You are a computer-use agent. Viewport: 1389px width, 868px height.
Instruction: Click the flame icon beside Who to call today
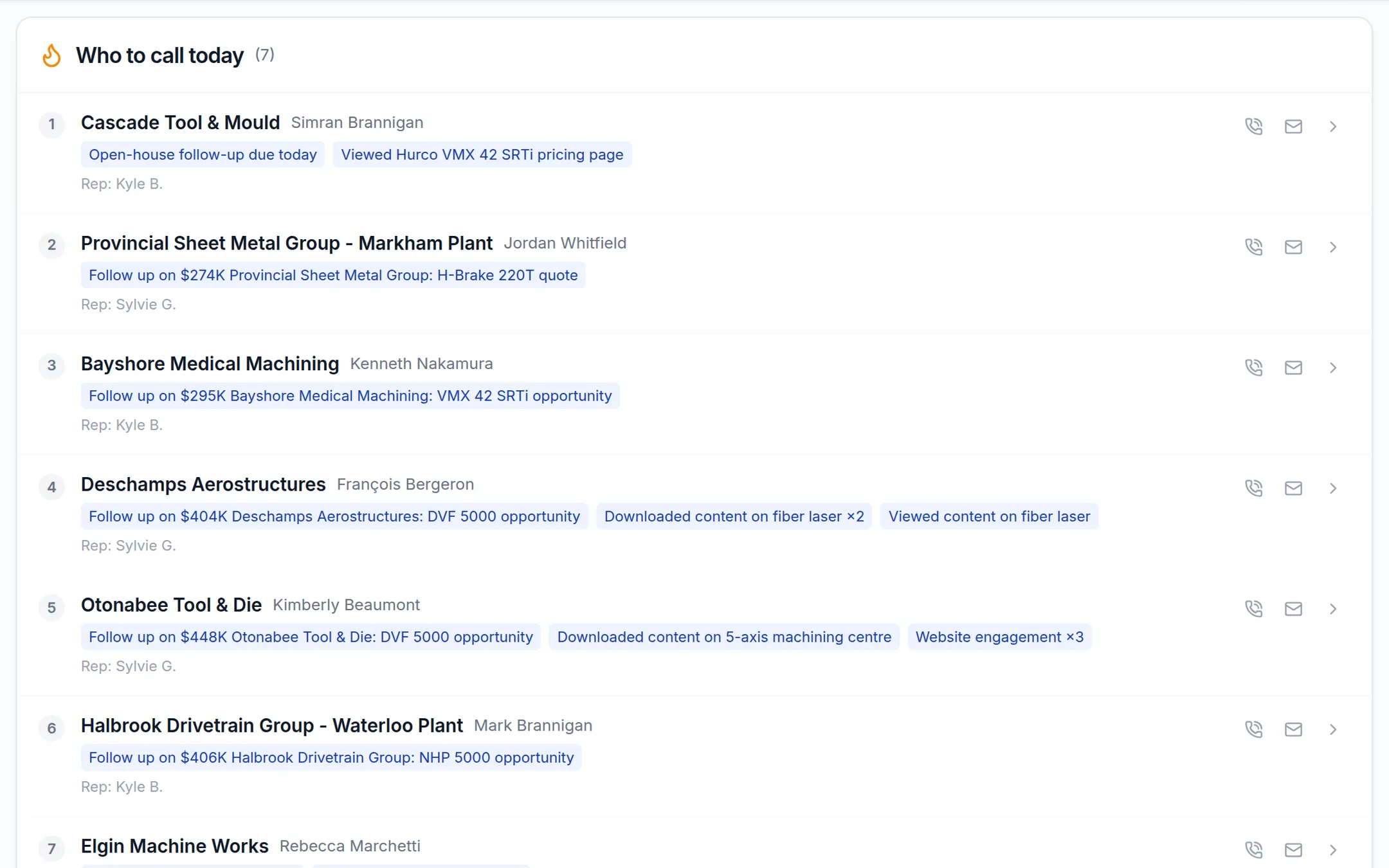tap(51, 55)
